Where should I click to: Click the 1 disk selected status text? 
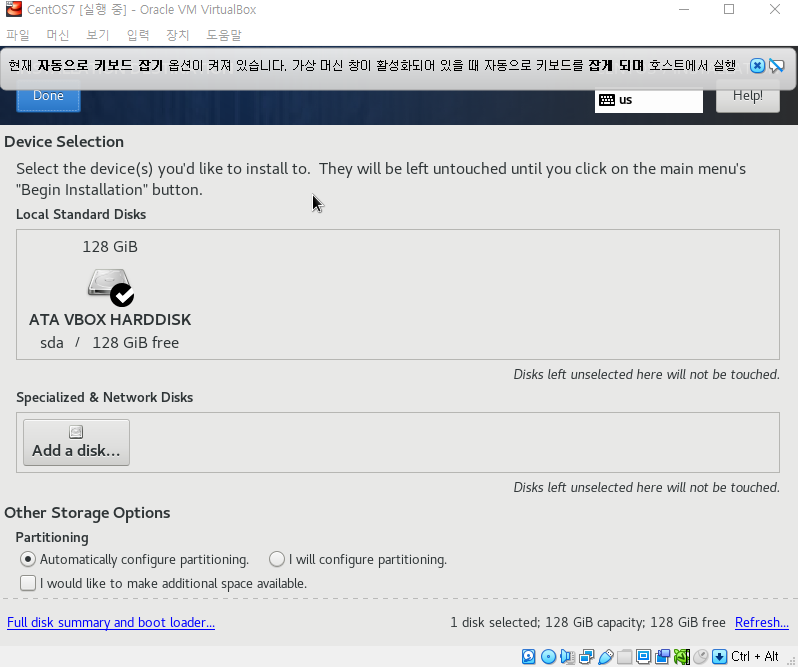(x=588, y=622)
